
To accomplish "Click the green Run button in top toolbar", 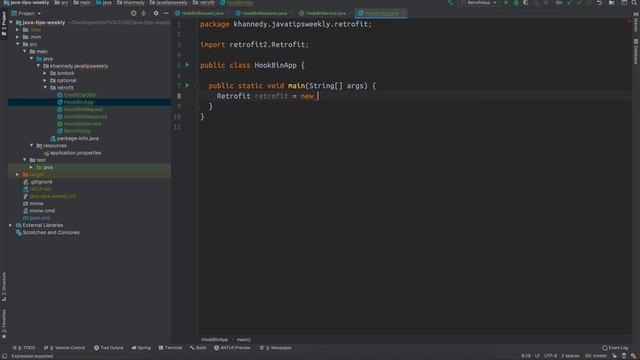I will (x=507, y=2).
